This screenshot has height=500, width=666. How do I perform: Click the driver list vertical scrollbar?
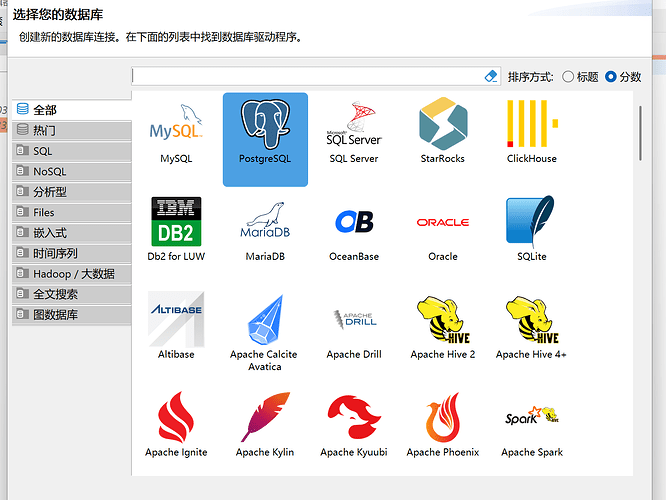click(640, 133)
